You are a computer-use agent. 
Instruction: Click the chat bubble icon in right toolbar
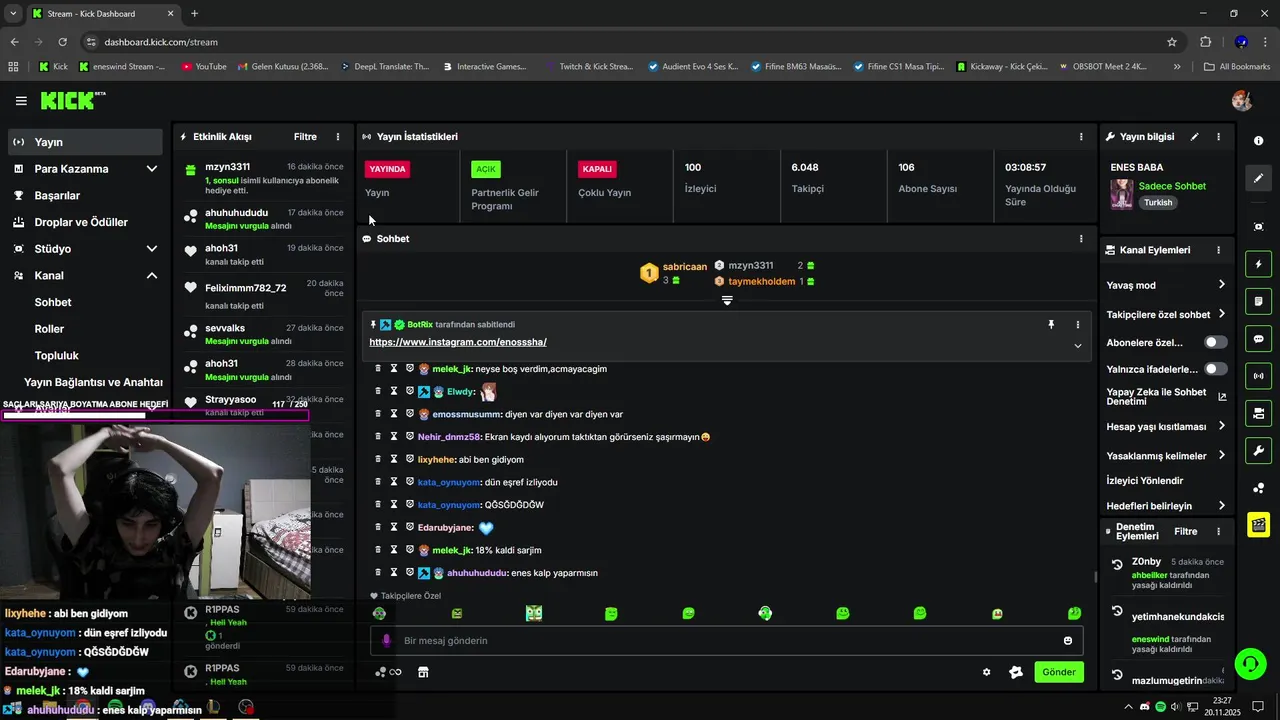(1258, 339)
